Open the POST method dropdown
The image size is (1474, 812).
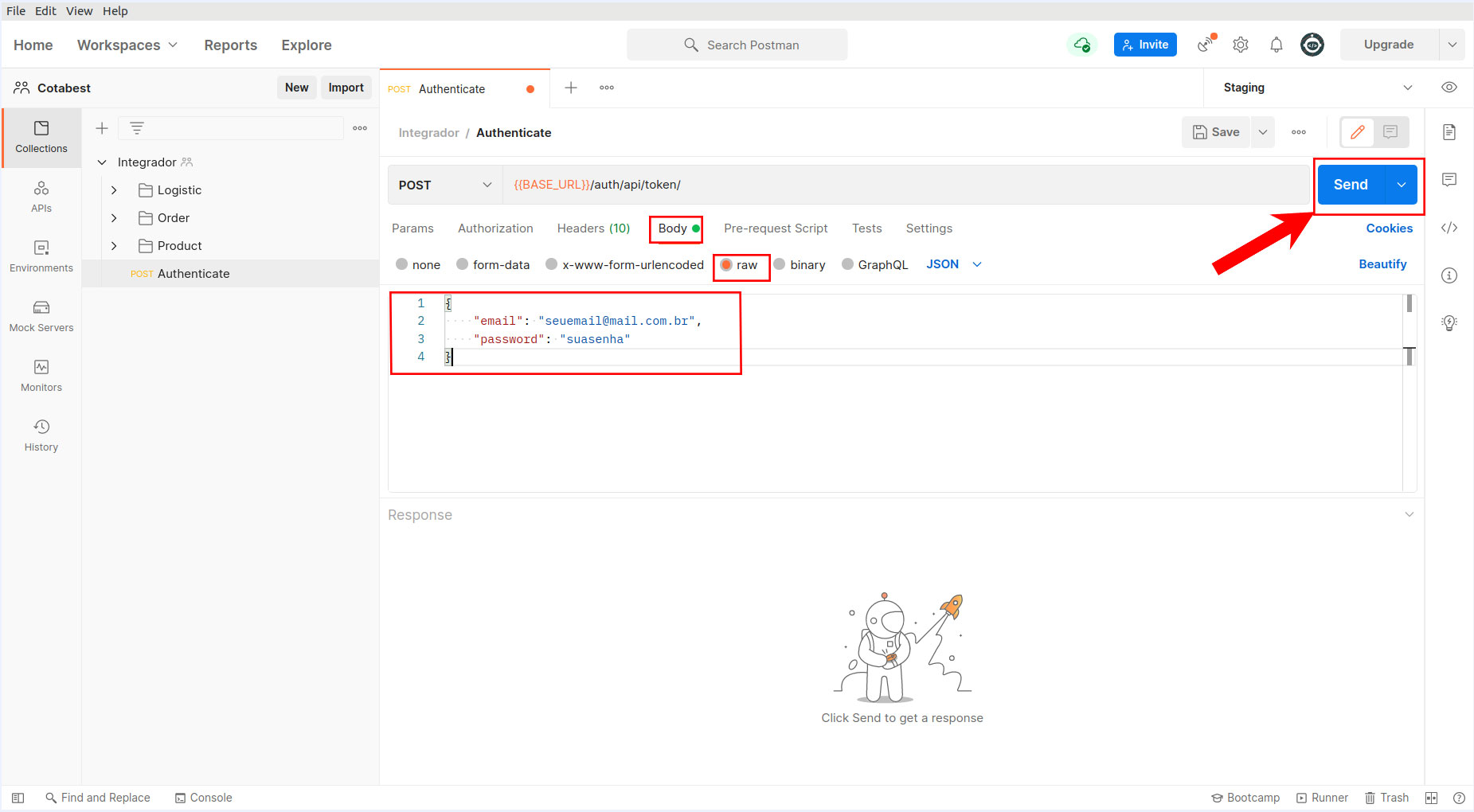(x=445, y=185)
